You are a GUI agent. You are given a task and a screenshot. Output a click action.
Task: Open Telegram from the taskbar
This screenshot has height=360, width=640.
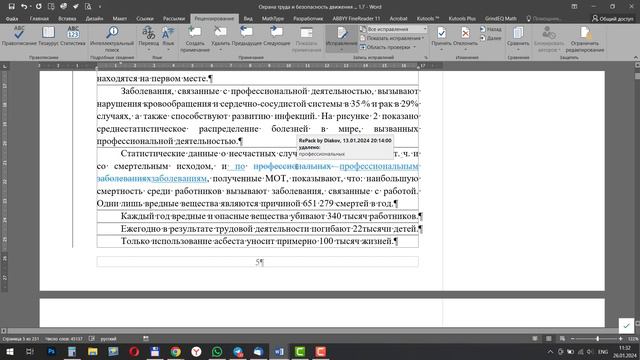click(238, 351)
